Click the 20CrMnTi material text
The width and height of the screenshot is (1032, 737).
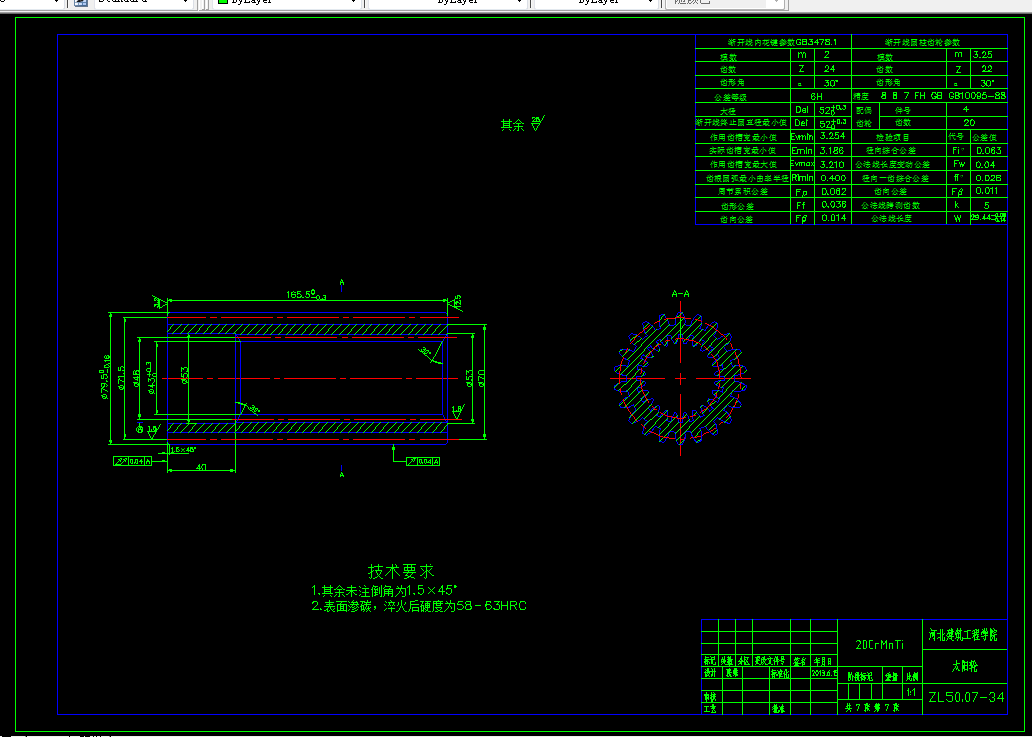[879, 645]
